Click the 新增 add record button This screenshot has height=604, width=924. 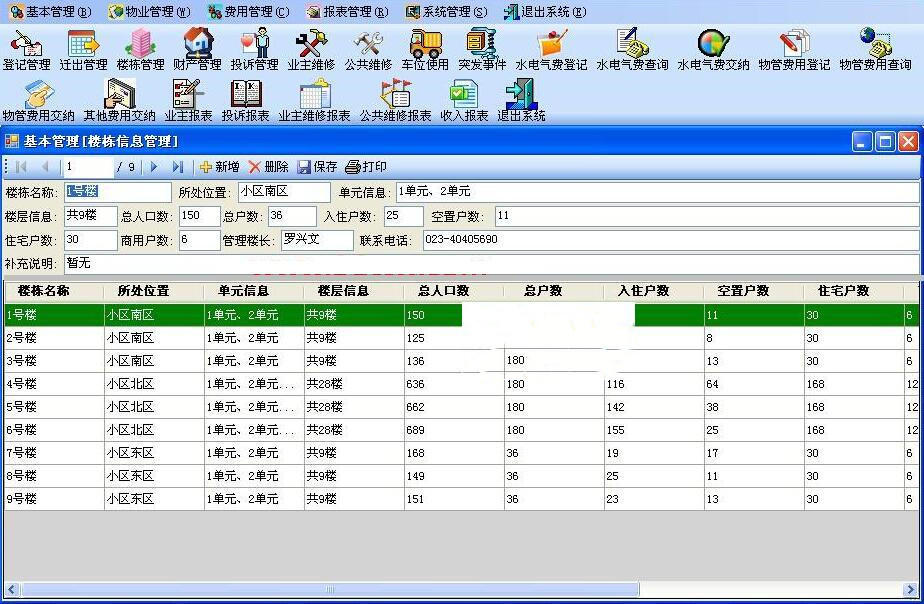coord(219,167)
